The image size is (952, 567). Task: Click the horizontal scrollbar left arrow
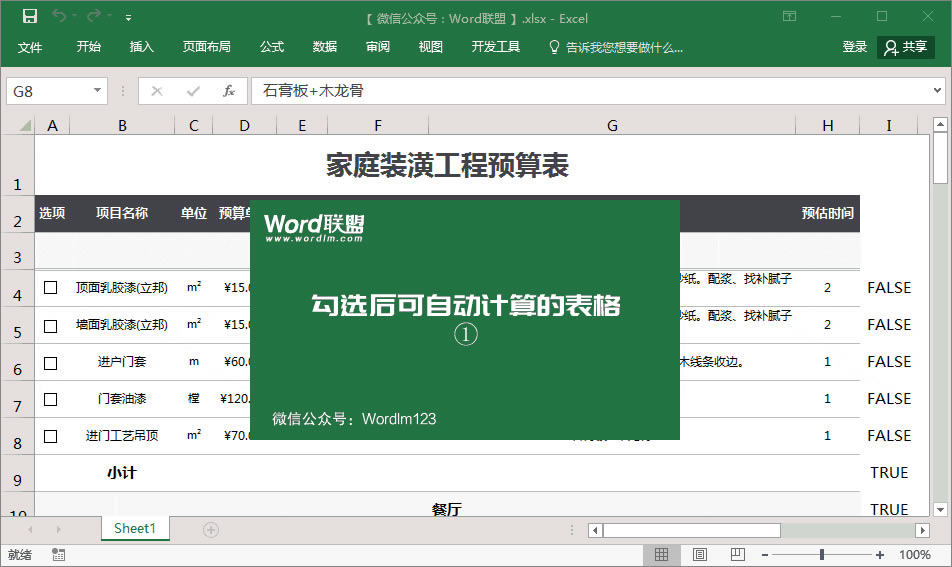pos(595,531)
